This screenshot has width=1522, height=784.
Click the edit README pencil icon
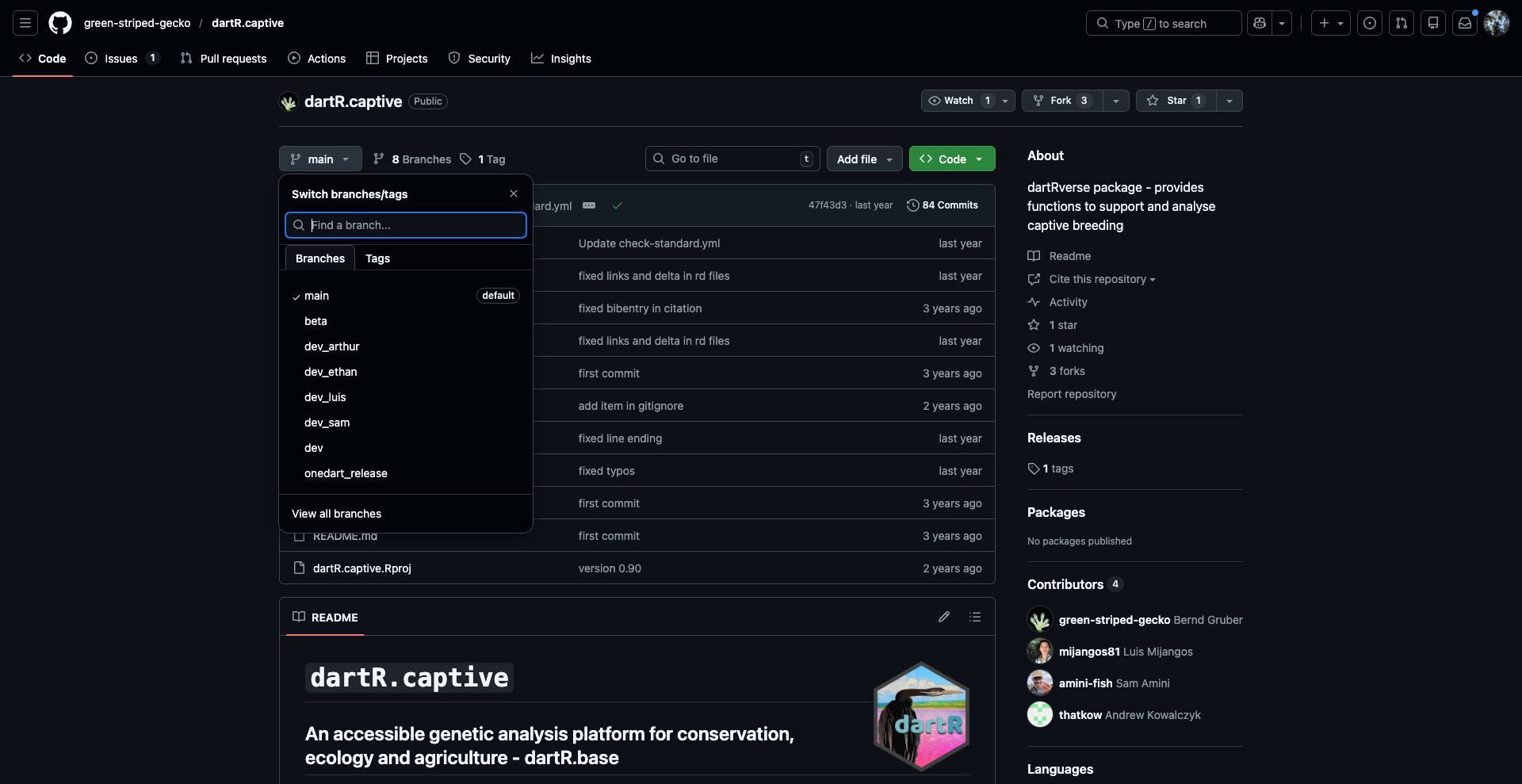943,617
